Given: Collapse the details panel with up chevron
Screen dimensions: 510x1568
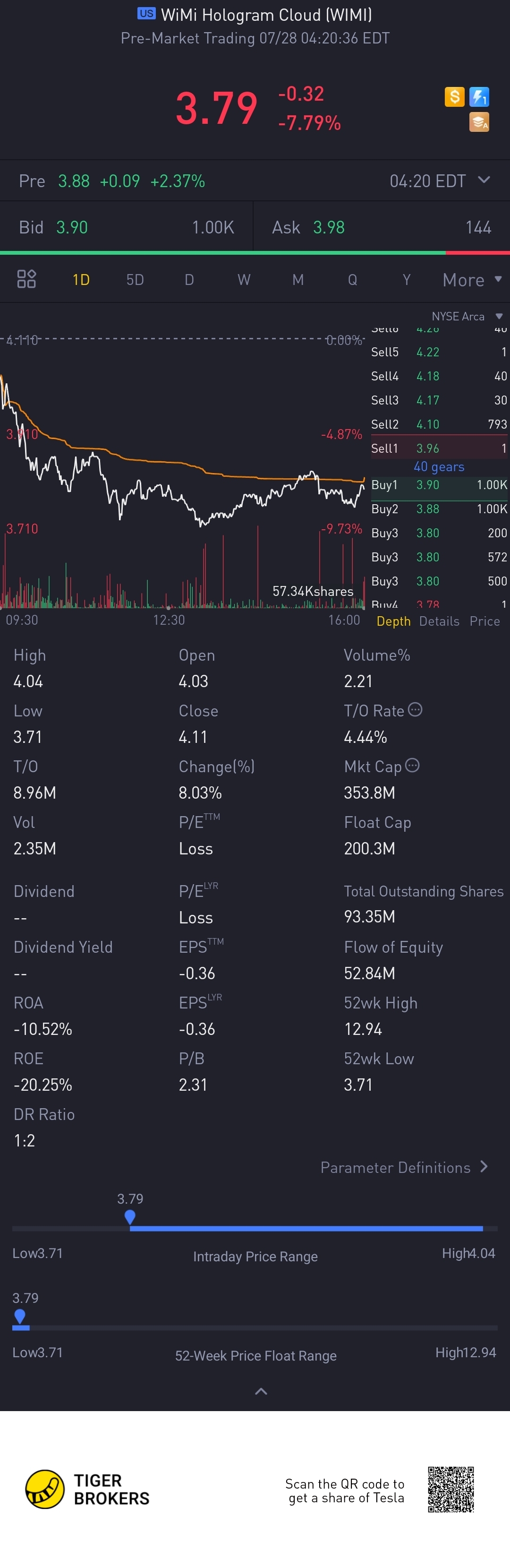Looking at the screenshot, I should tap(261, 1391).
